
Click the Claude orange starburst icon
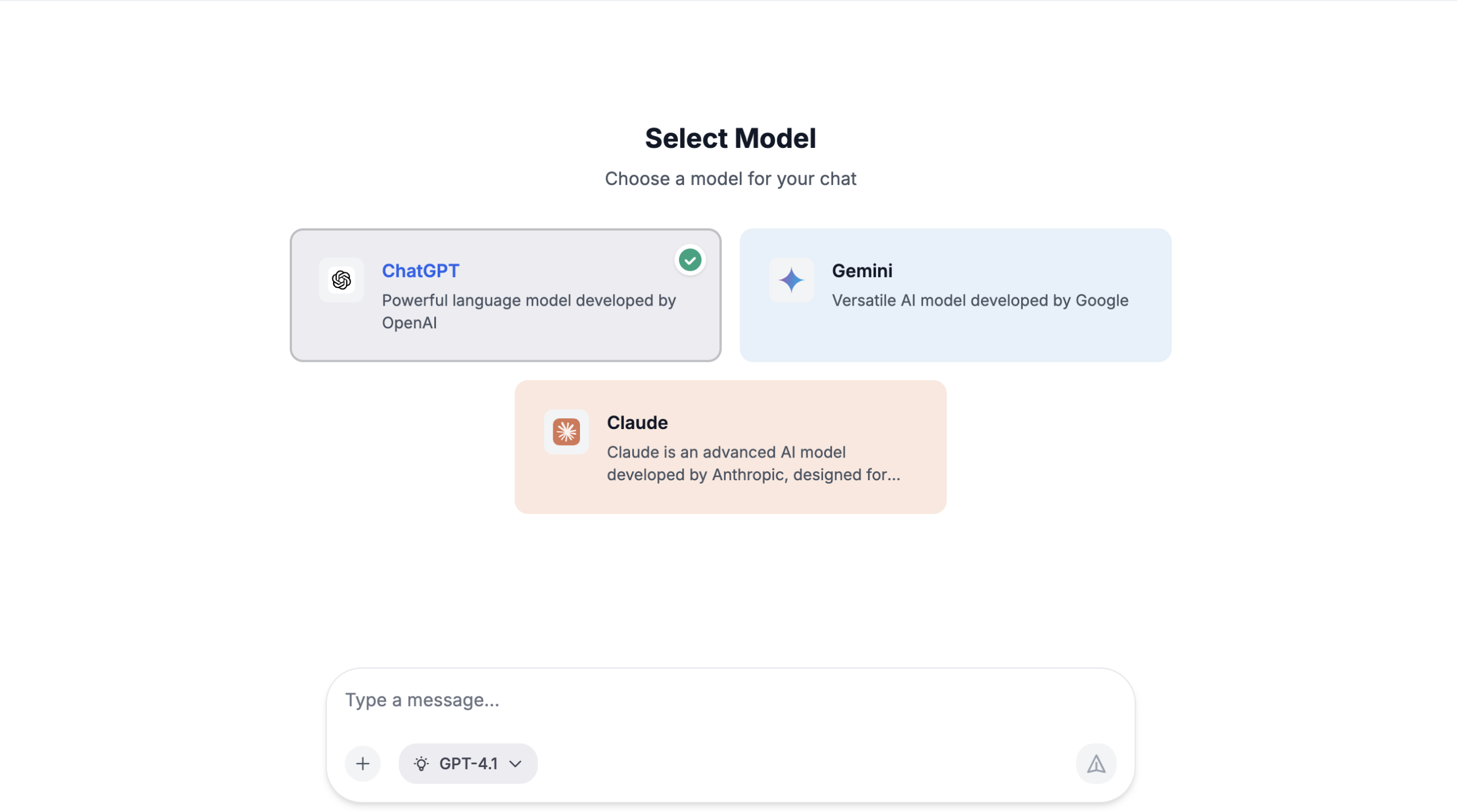[566, 432]
